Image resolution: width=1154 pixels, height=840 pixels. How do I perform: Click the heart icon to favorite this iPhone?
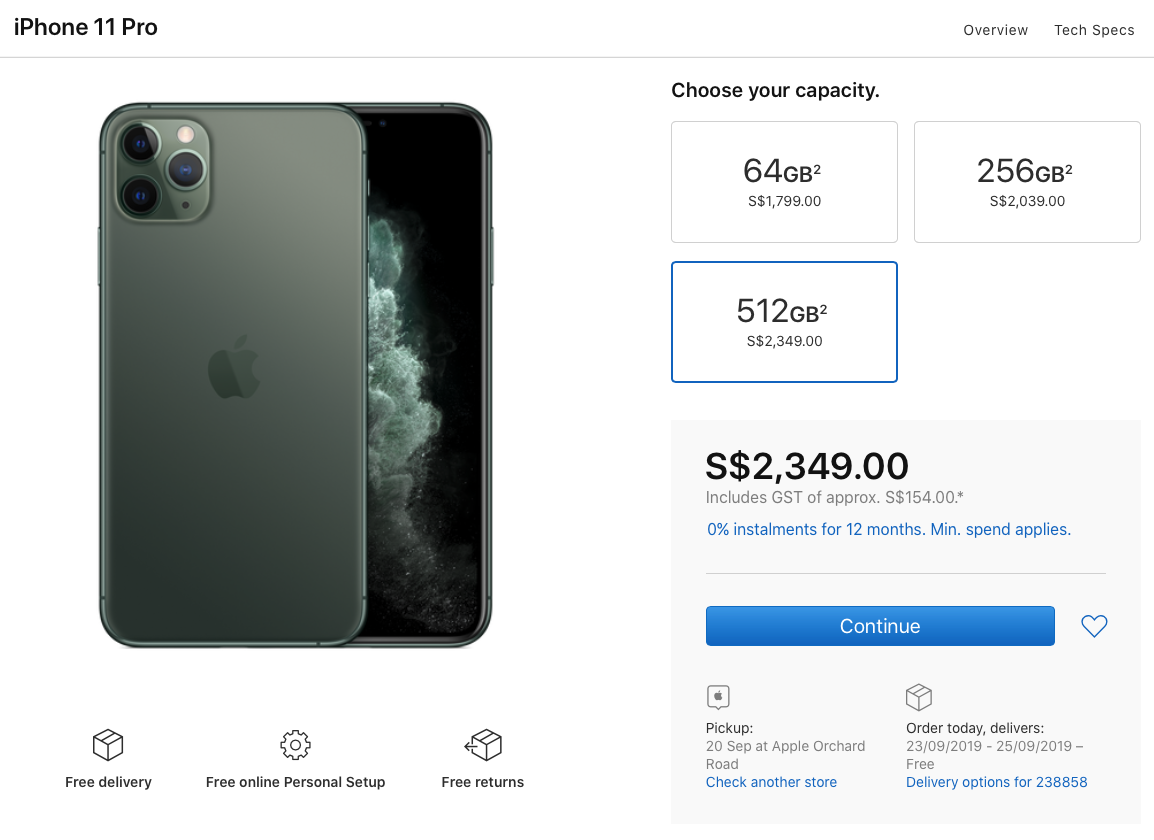[x=1094, y=626]
